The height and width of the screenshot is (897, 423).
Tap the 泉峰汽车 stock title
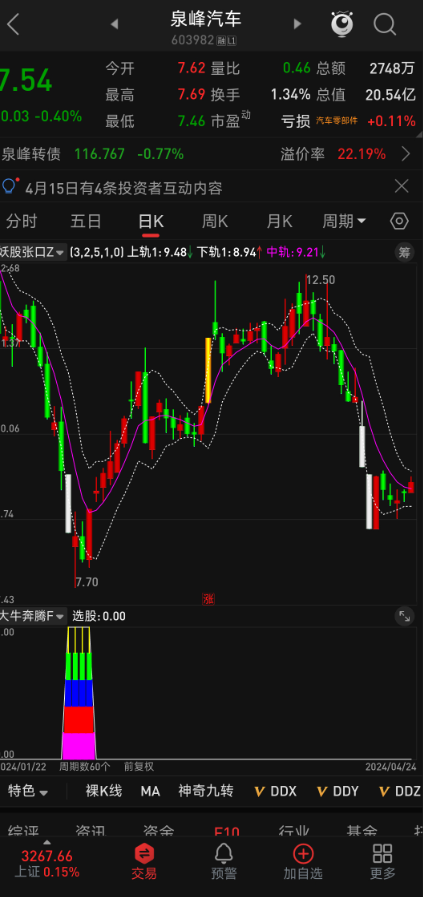(206, 19)
